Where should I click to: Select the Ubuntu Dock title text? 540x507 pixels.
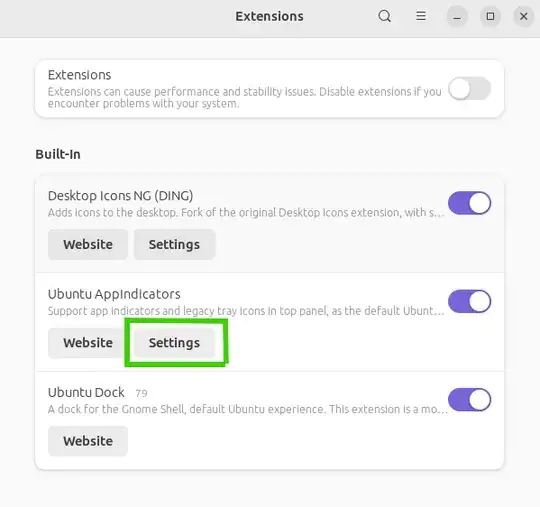coord(86,392)
